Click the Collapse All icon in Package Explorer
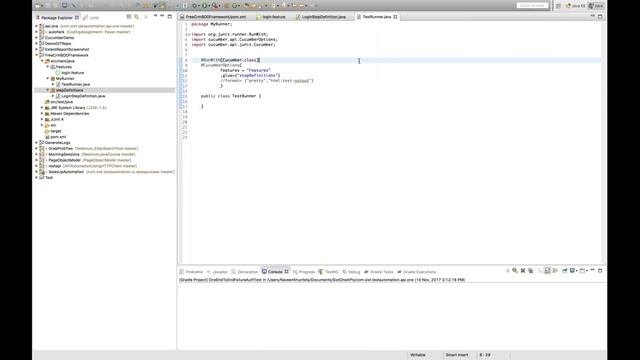640x360 pixels. click(x=129, y=17)
